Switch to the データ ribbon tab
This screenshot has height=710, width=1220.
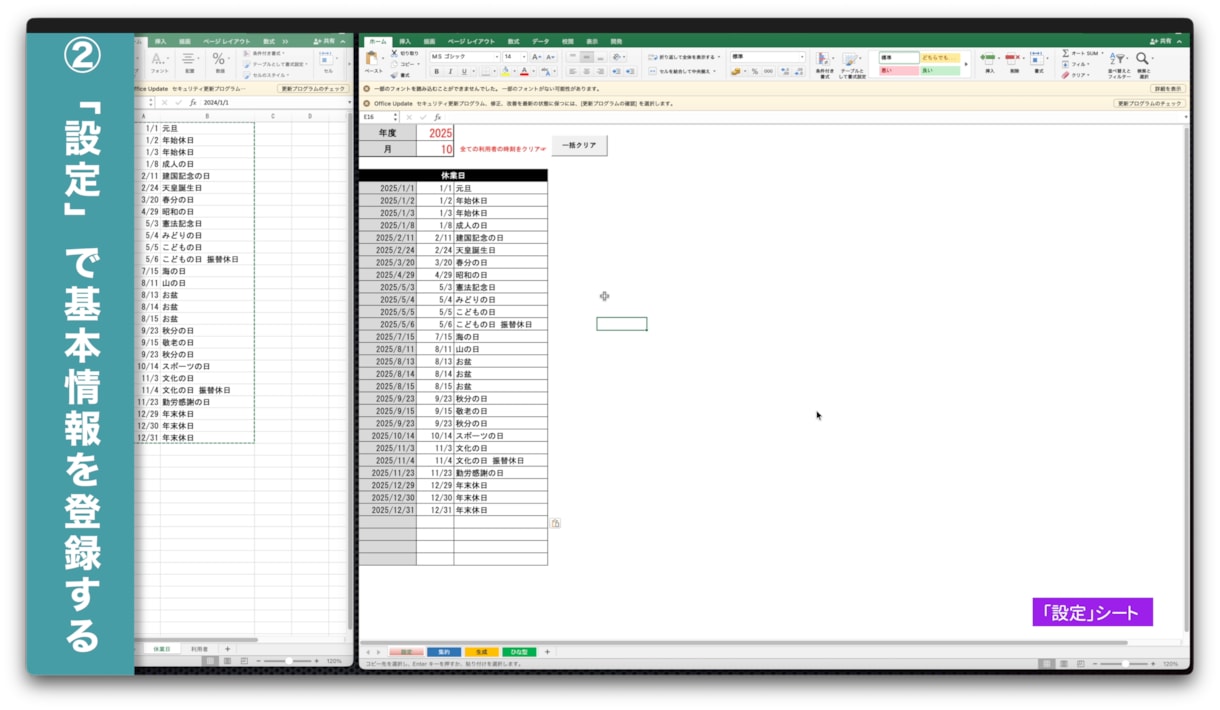pos(540,41)
